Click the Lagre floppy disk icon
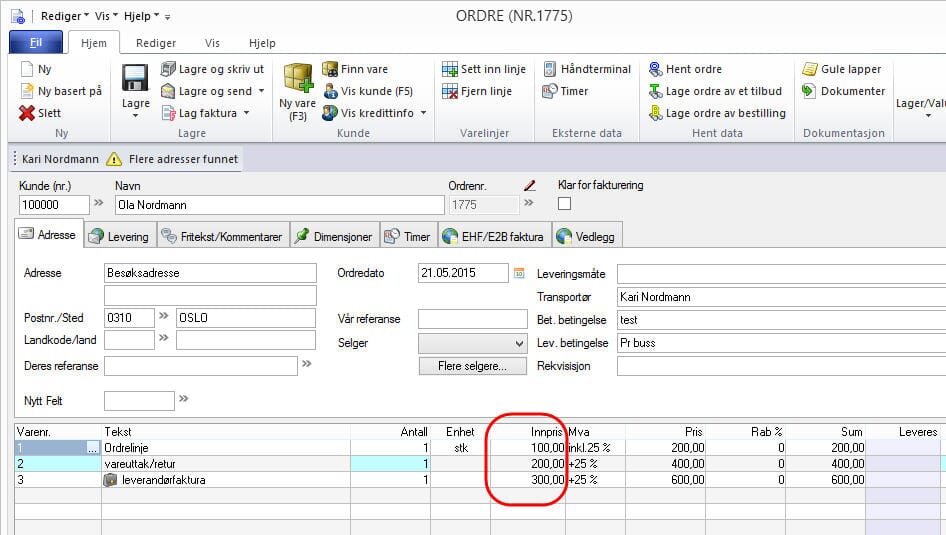 pyautogui.click(x=135, y=78)
